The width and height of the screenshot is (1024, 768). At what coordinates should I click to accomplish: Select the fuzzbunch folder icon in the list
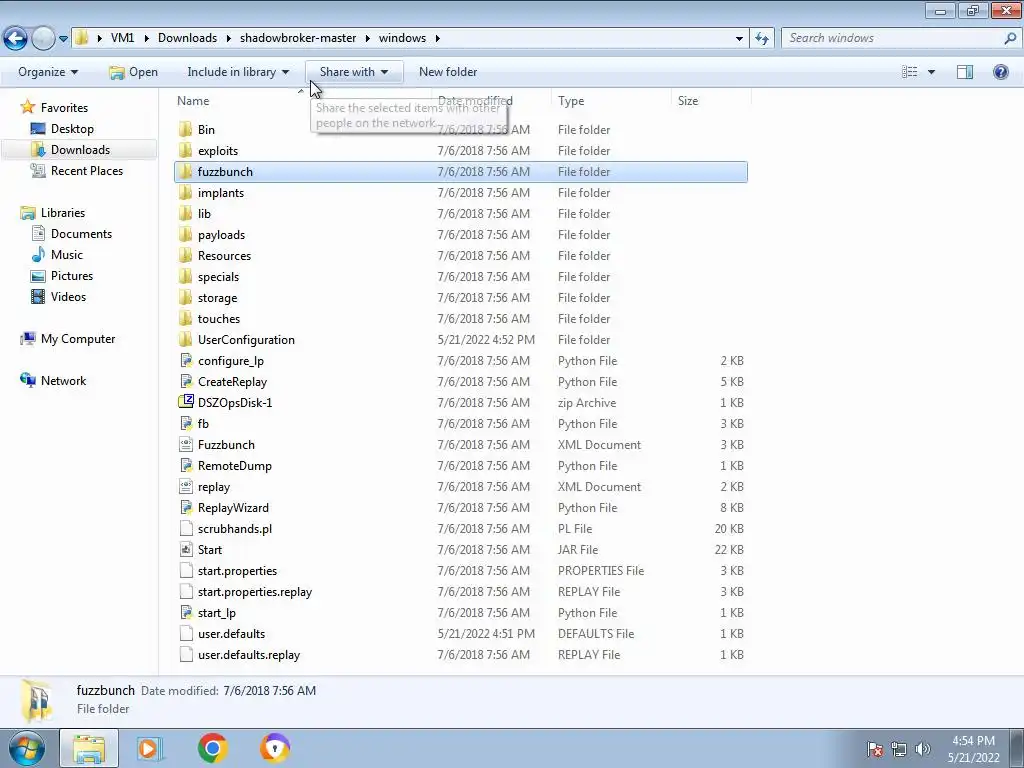(185, 171)
